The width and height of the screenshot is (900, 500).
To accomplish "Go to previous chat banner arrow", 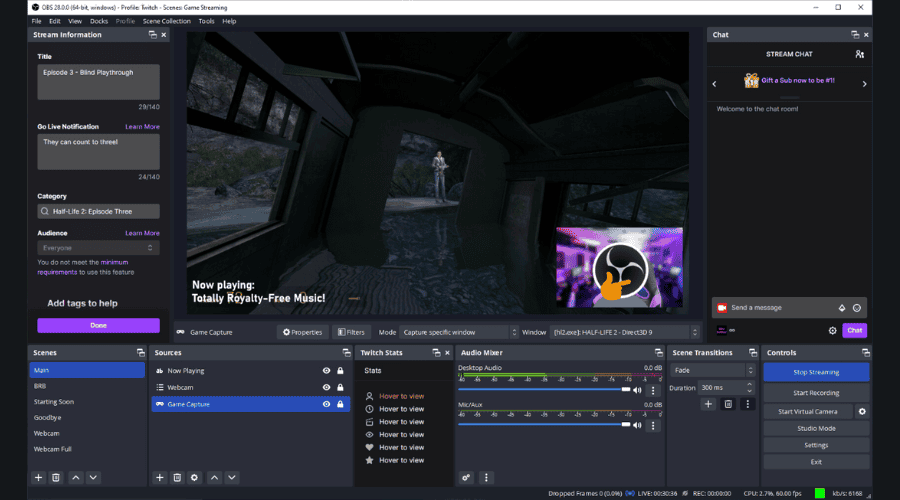I will click(x=715, y=84).
